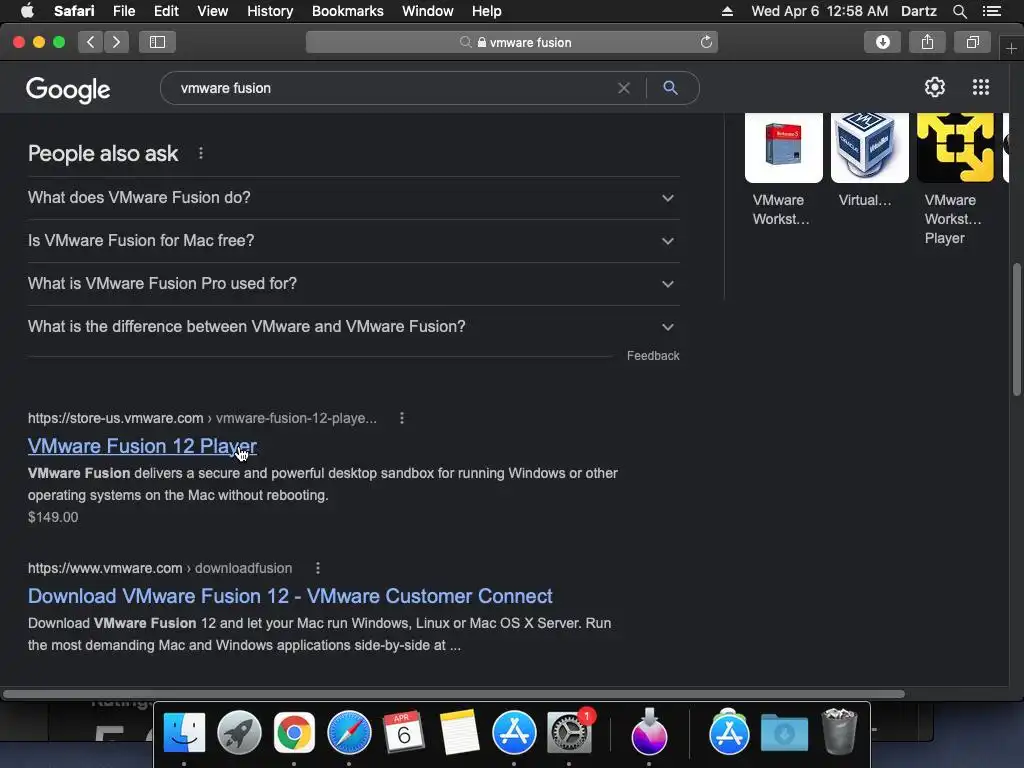This screenshot has height=768, width=1024.
Task: Open the Trash in the Dock
Action: coord(839,732)
